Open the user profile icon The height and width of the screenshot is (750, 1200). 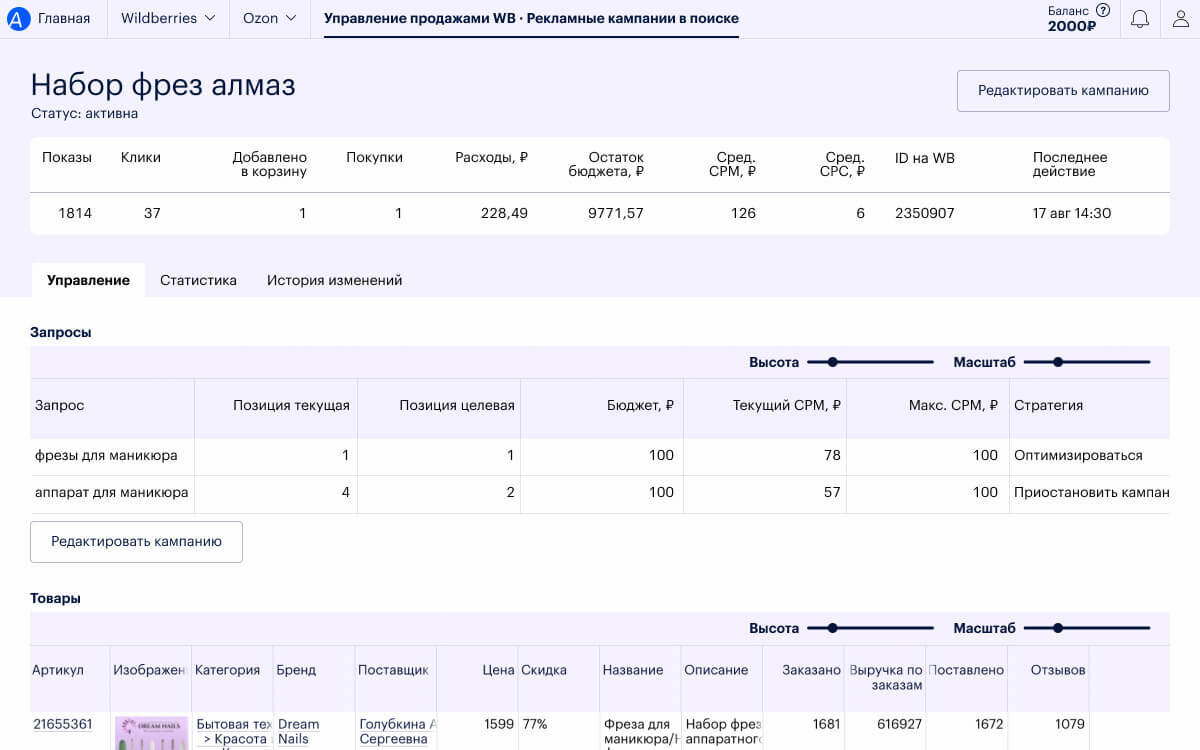pyautogui.click(x=1181, y=19)
